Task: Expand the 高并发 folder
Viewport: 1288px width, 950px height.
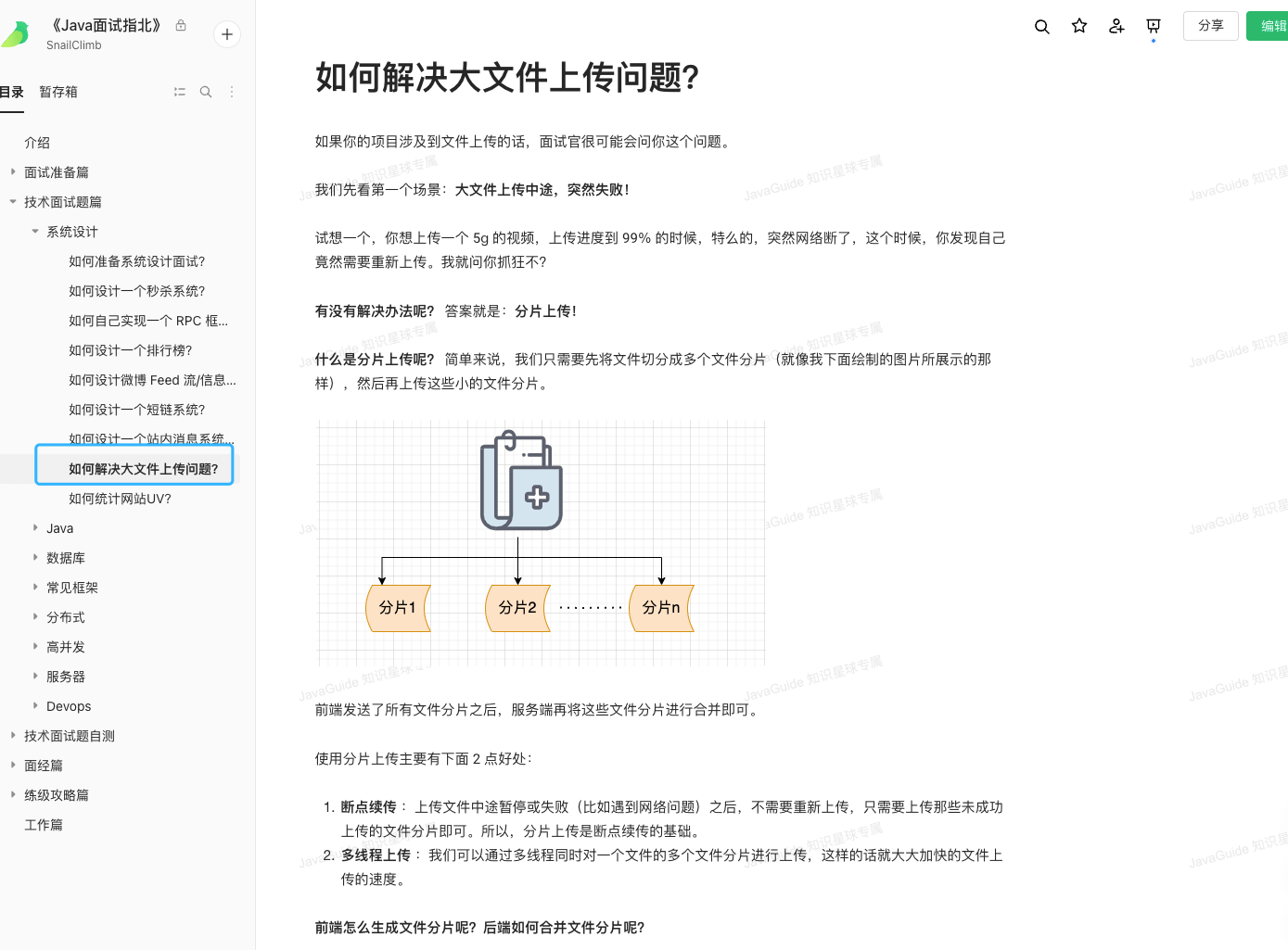Action: coord(35,646)
